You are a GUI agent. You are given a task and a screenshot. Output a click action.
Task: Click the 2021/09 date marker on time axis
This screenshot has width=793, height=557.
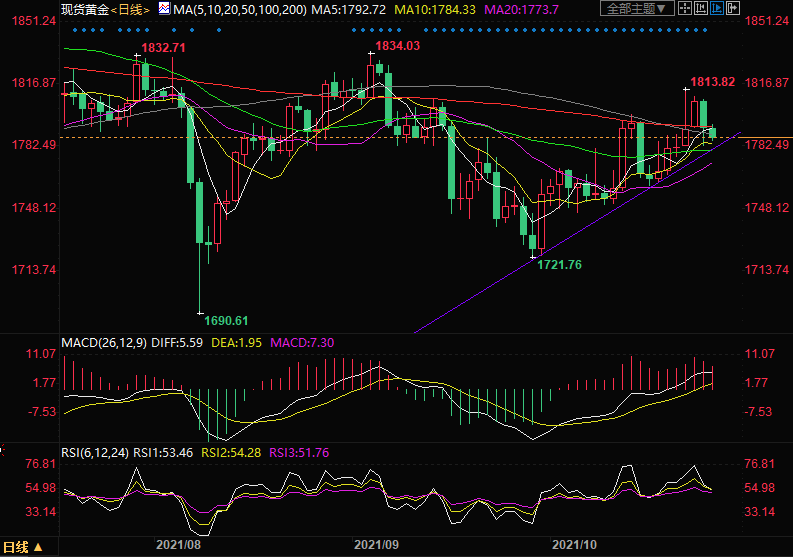[x=379, y=544]
